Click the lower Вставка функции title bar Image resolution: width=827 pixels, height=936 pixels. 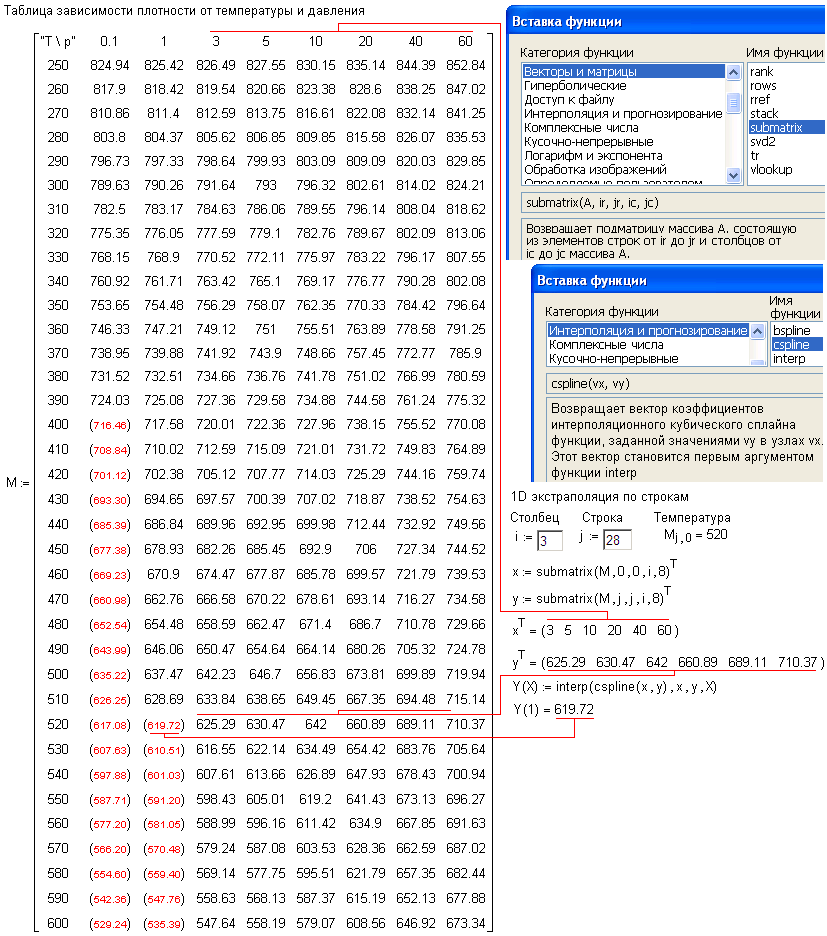(677, 281)
